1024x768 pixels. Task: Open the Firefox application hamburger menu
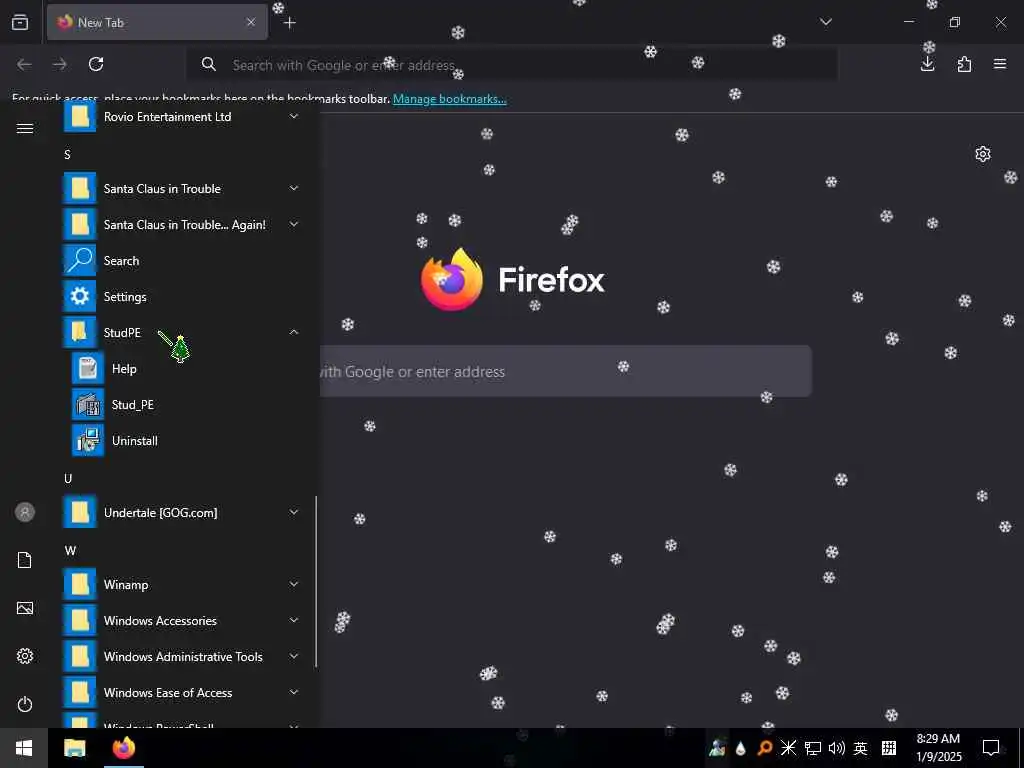tap(1000, 64)
